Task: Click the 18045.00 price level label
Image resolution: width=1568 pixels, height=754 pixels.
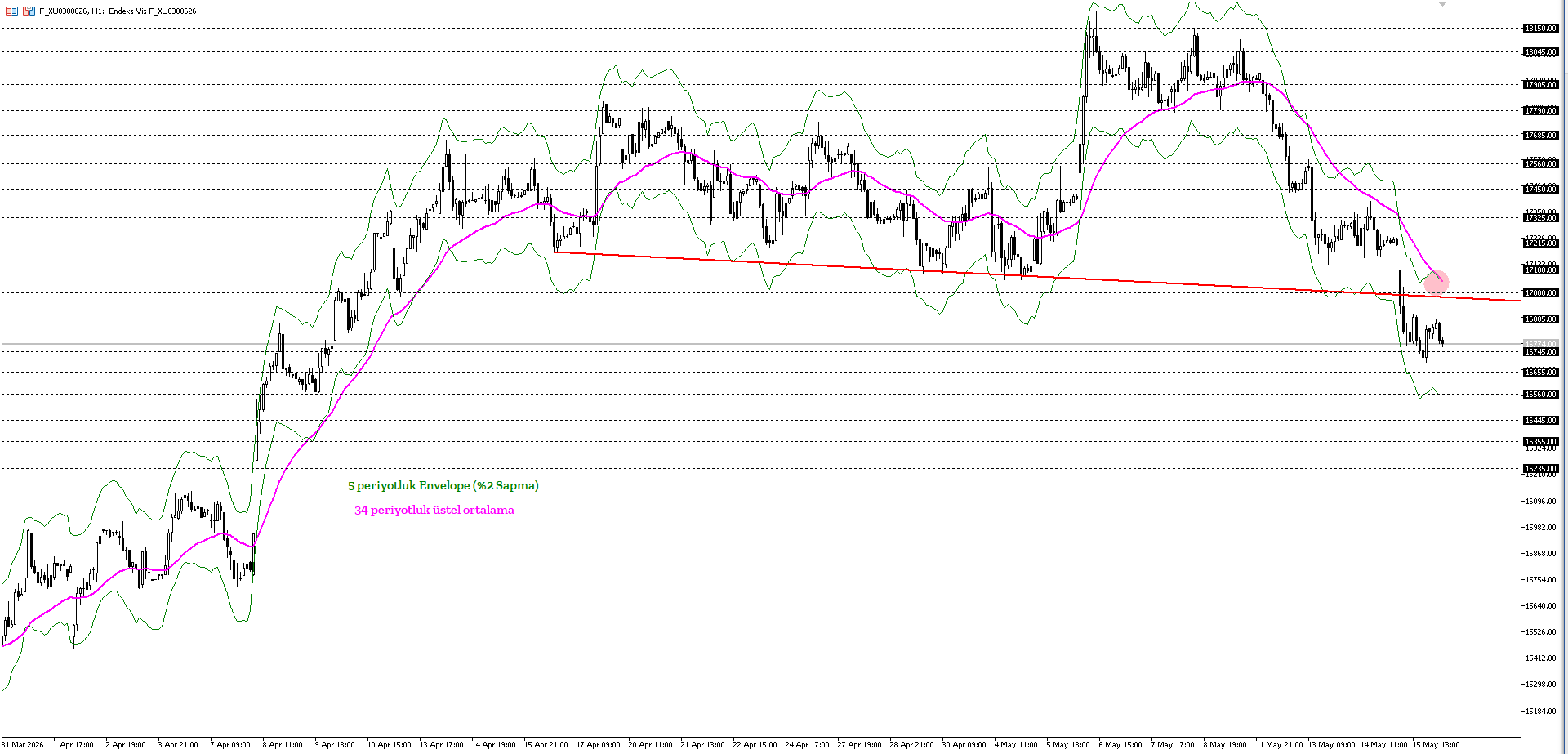Action: (1541, 52)
